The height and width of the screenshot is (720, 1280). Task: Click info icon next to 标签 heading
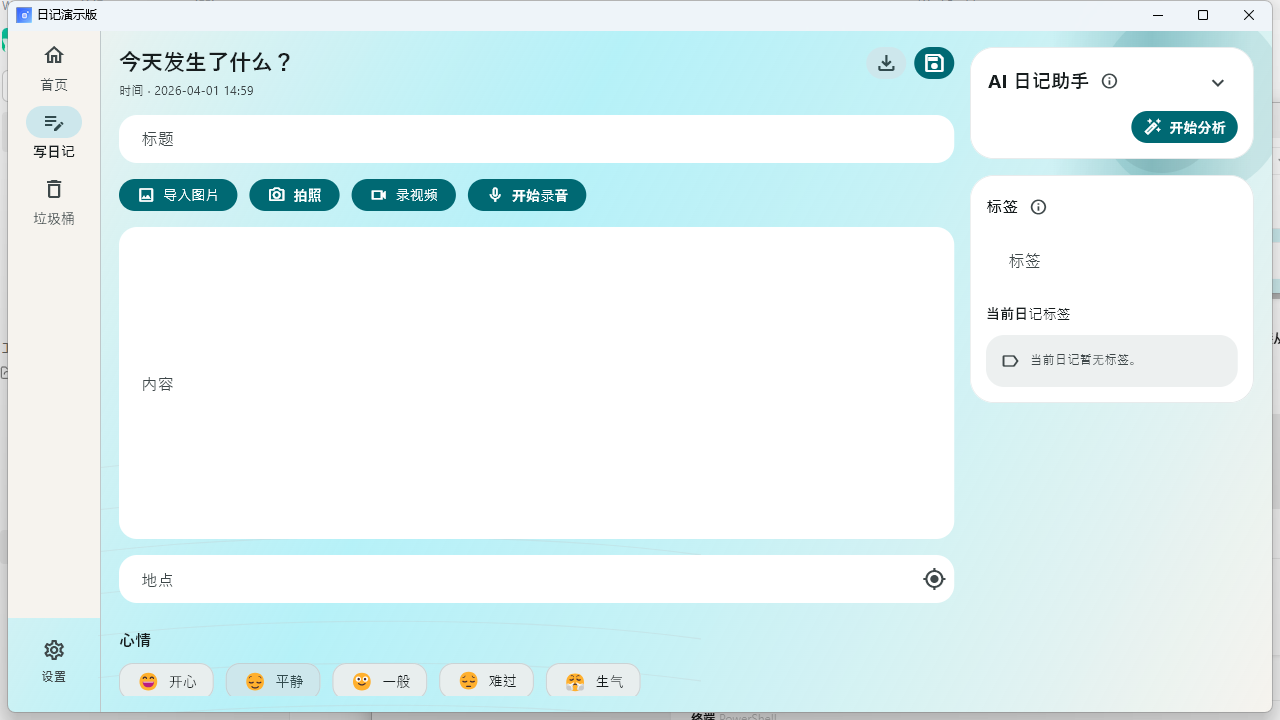pyautogui.click(x=1038, y=207)
